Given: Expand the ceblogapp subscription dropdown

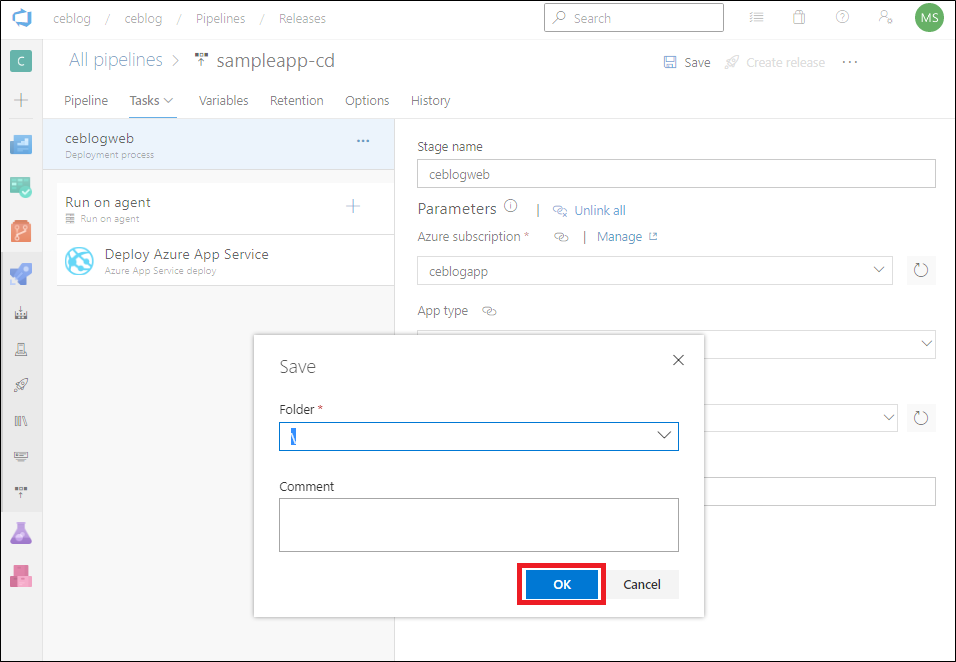Looking at the screenshot, I should [879, 269].
